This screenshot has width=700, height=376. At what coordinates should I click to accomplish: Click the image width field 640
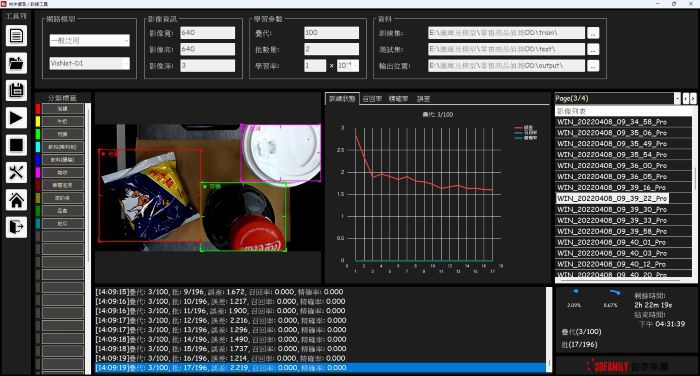pos(208,33)
